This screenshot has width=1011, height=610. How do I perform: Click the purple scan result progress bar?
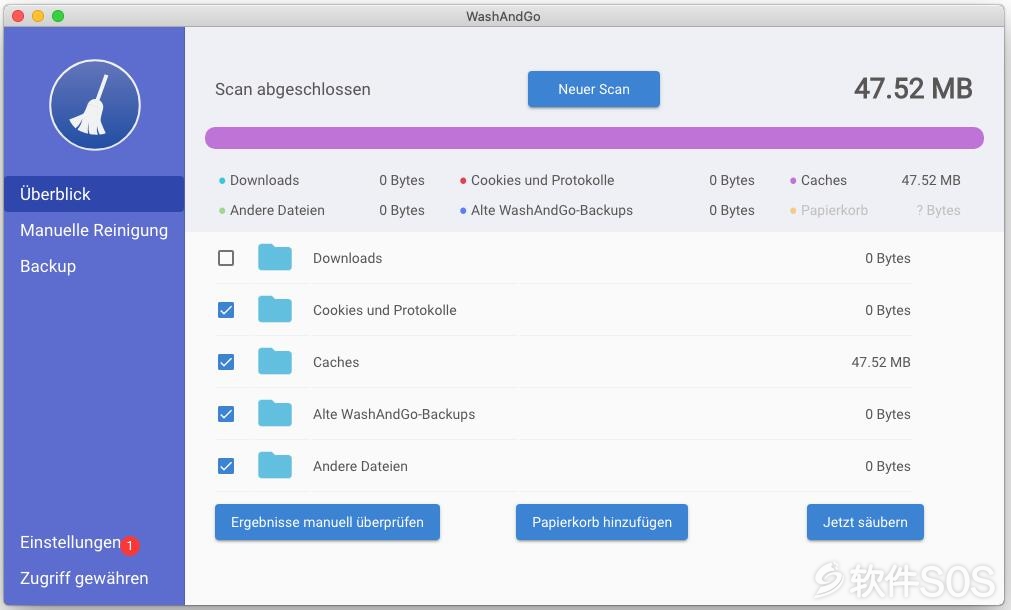coord(594,138)
